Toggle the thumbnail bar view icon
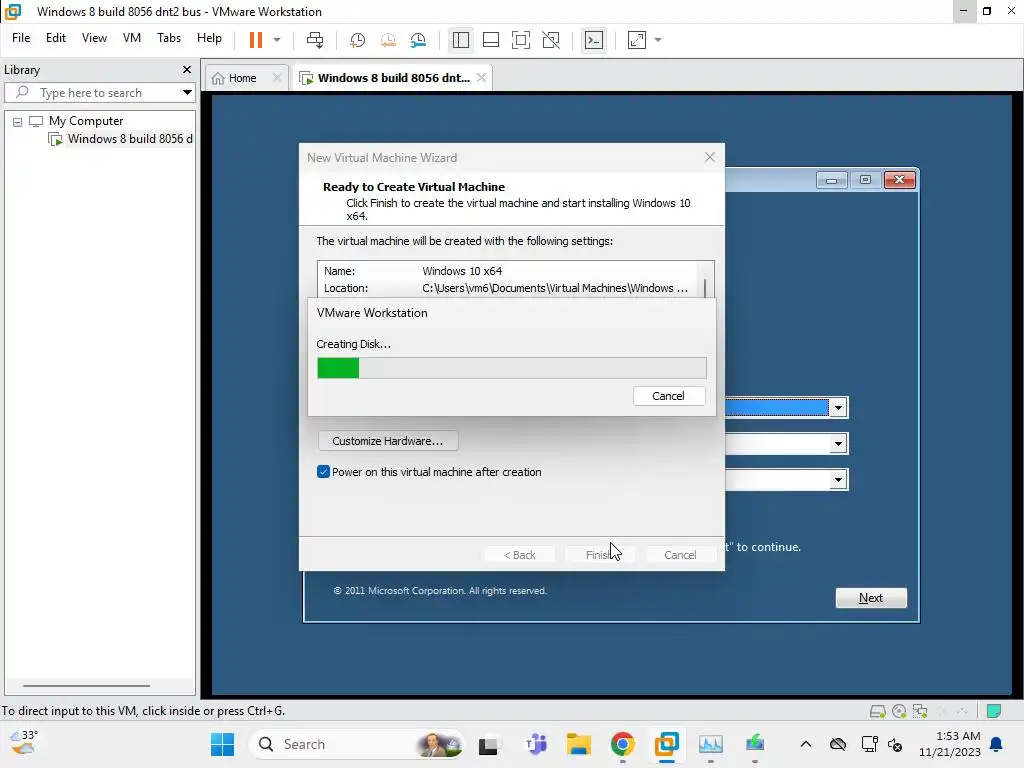1024x768 pixels. (490, 40)
